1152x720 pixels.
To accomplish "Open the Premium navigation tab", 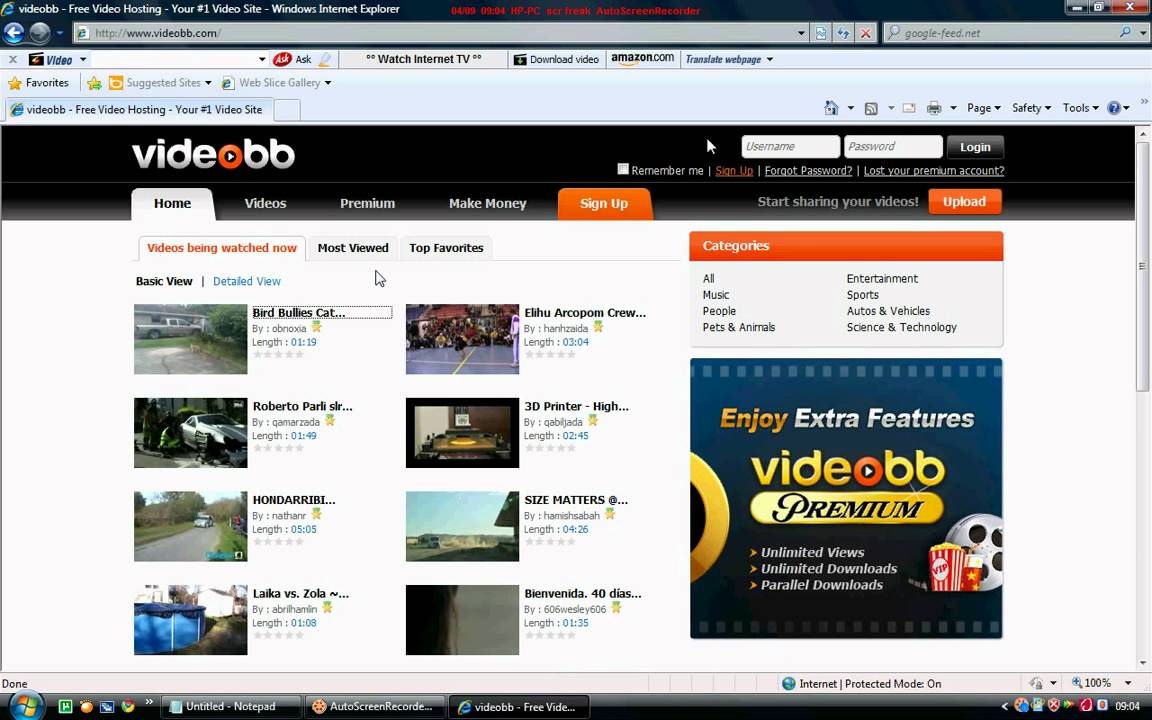I will (367, 204).
